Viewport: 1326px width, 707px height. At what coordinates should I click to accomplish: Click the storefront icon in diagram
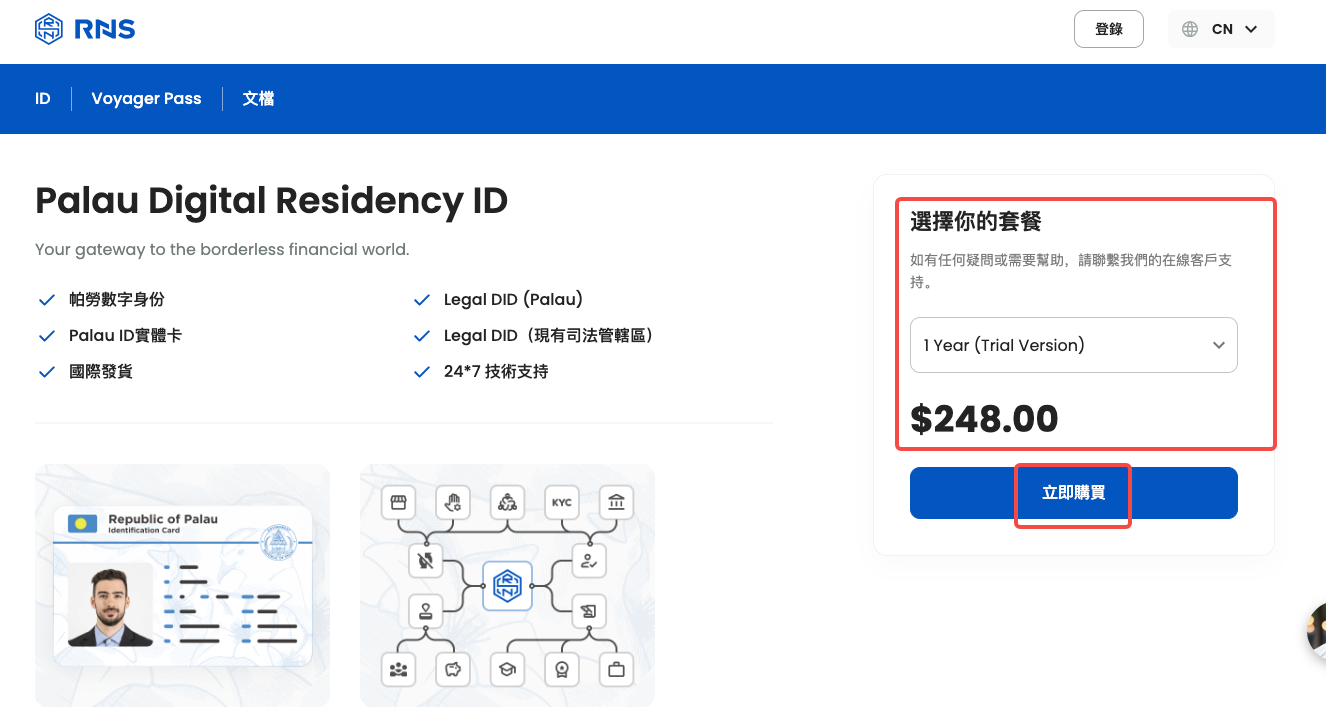click(399, 502)
